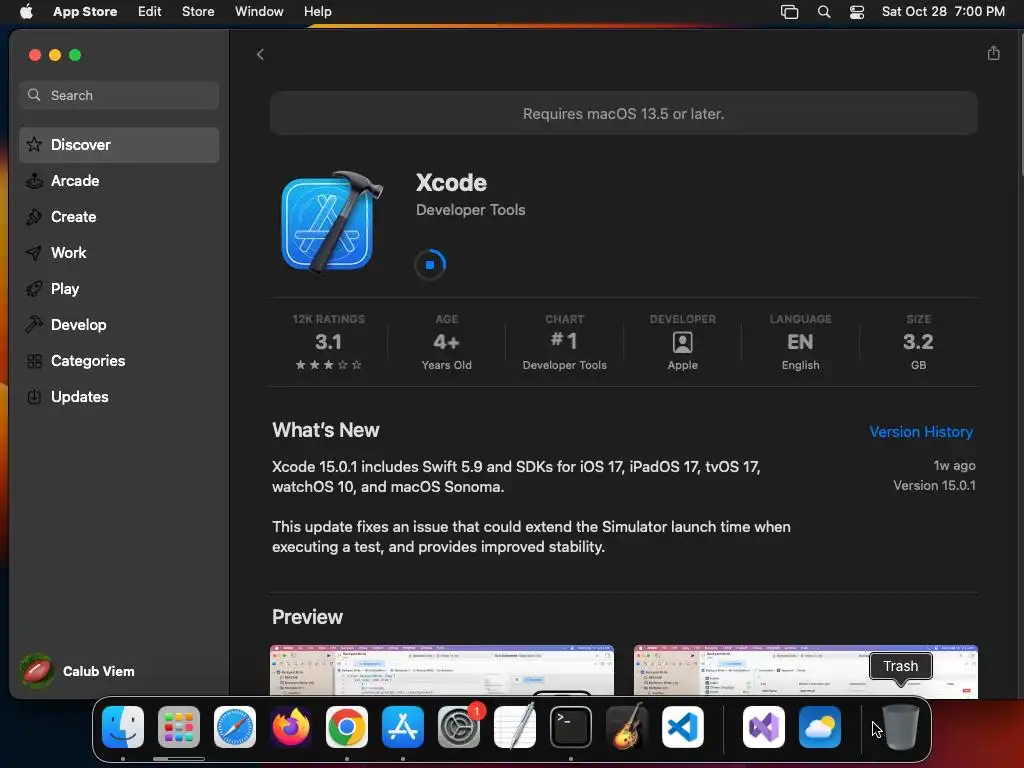Stop the Xcode download progress
Screen dimensions: 1024x768
[430, 264]
